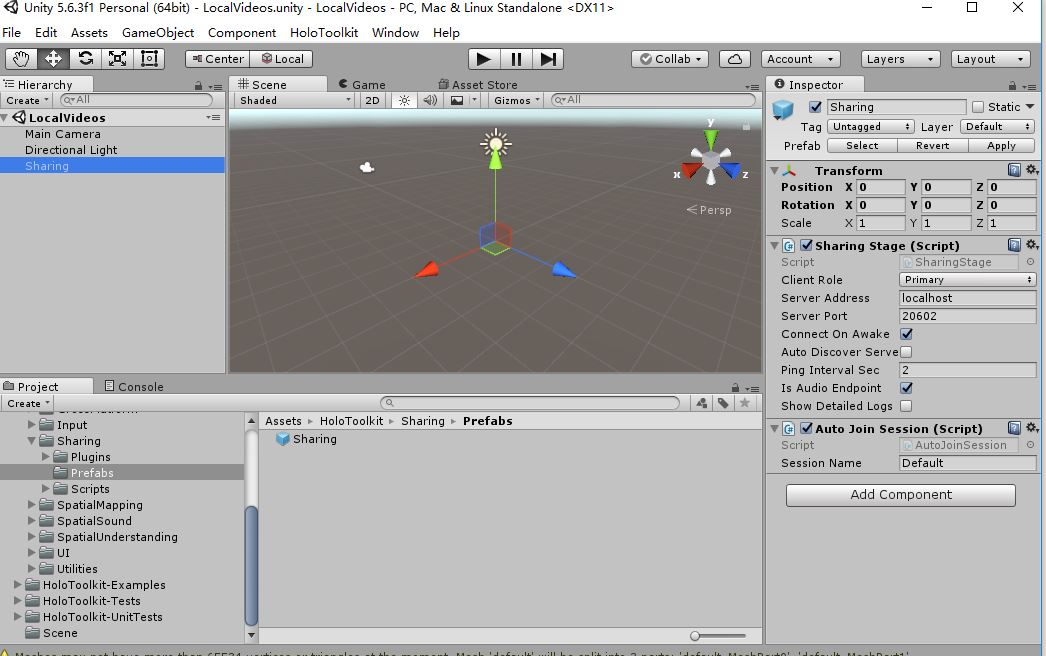Viewport: 1046px width, 656px height.
Task: Open the Shaded draw mode dropdown
Action: (x=294, y=100)
